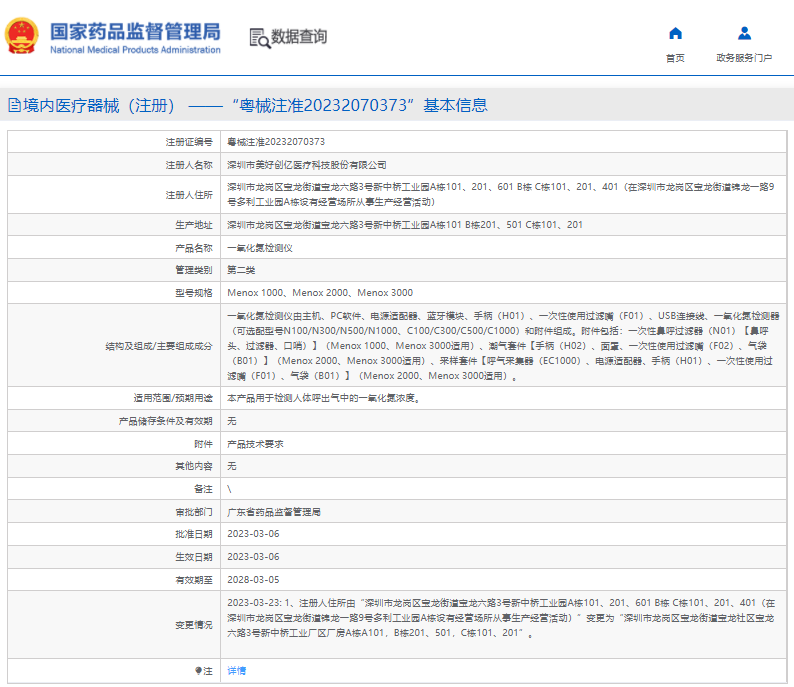Select intended use text 本产品用于检测人体呼出气中的一氧化氮浓度

click(x=324, y=398)
